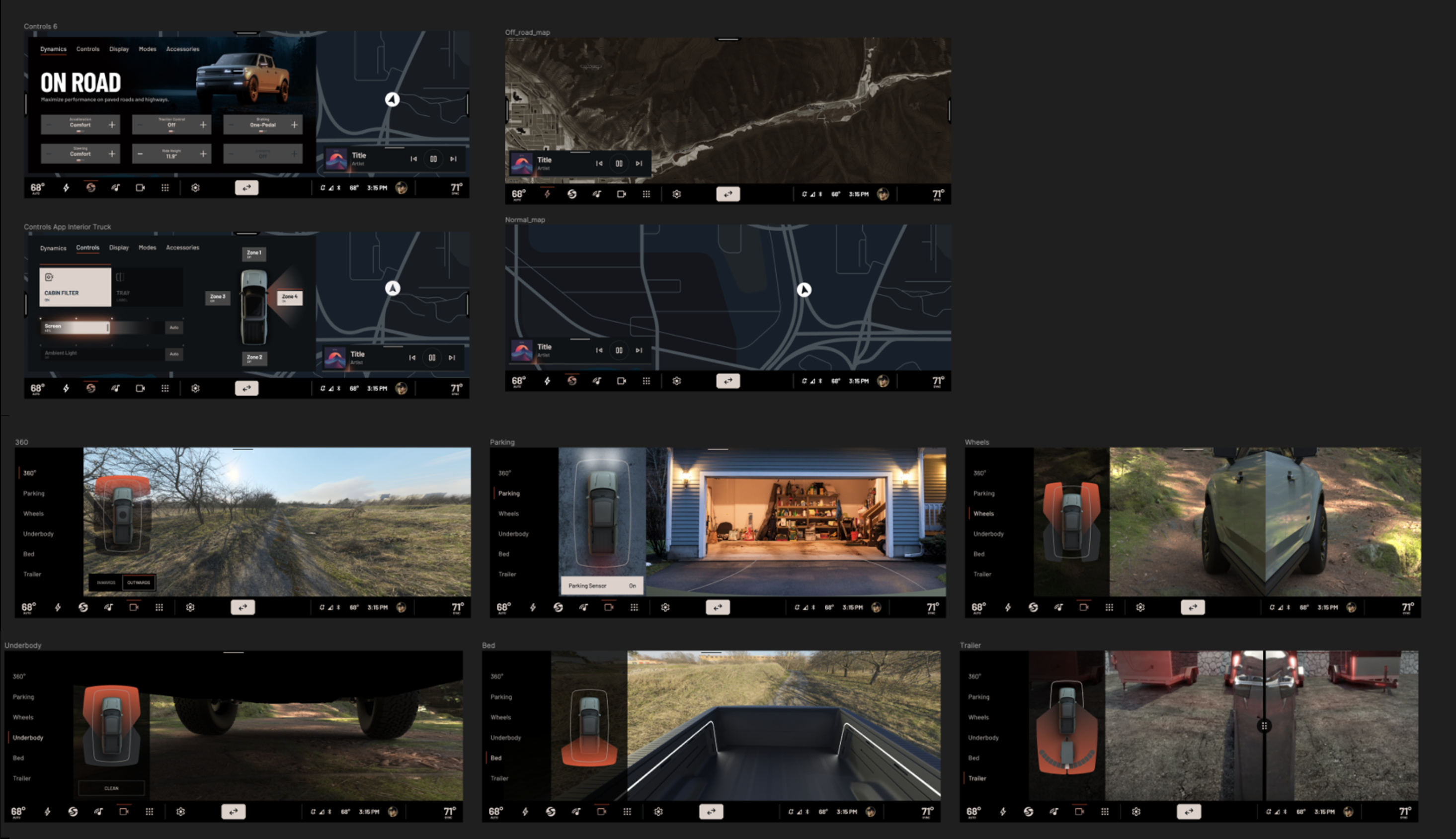1456x839 pixels.
Task: Increase Acceleration Comfort with plus button
Action: [x=112, y=124]
